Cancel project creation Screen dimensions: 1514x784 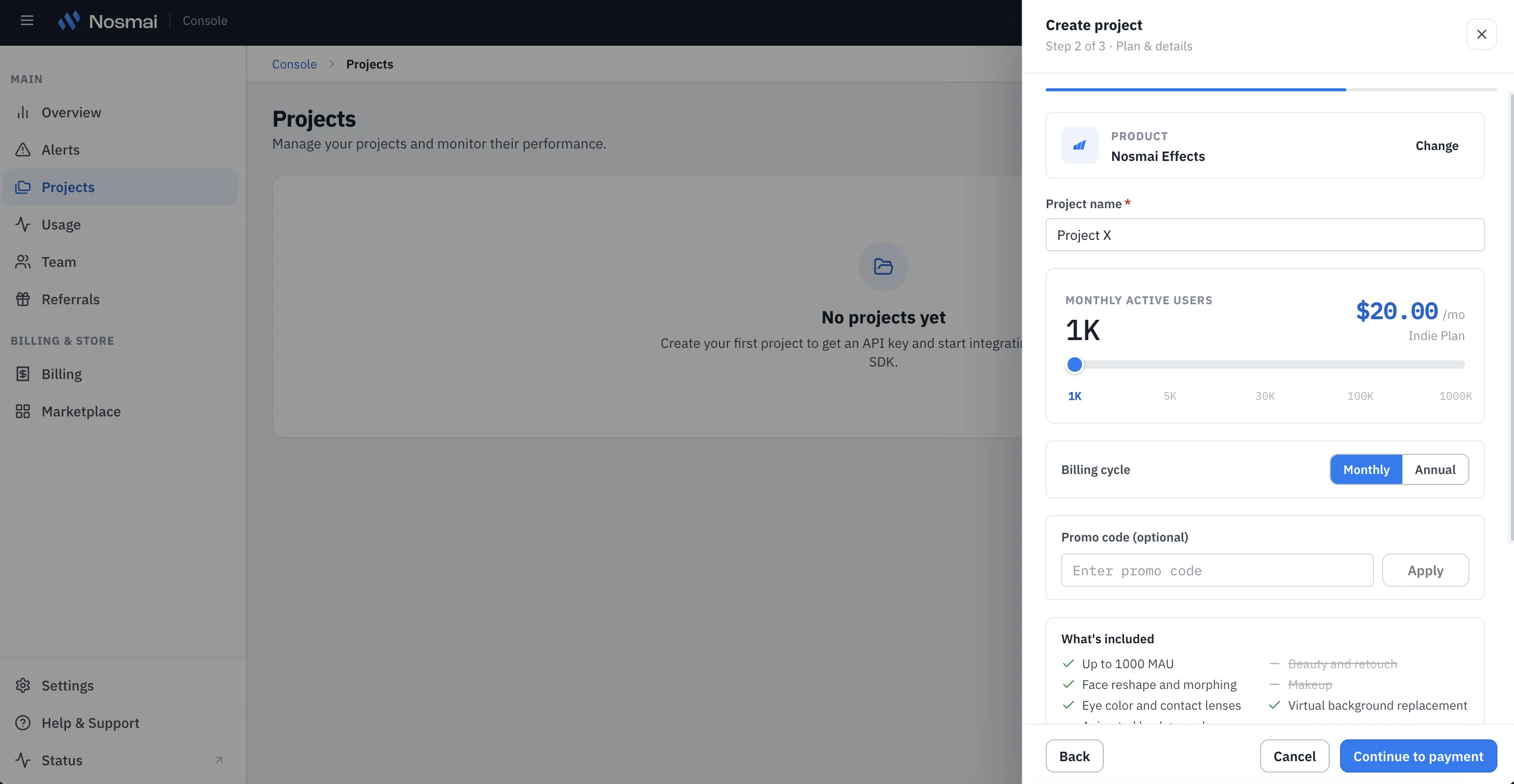click(x=1294, y=756)
